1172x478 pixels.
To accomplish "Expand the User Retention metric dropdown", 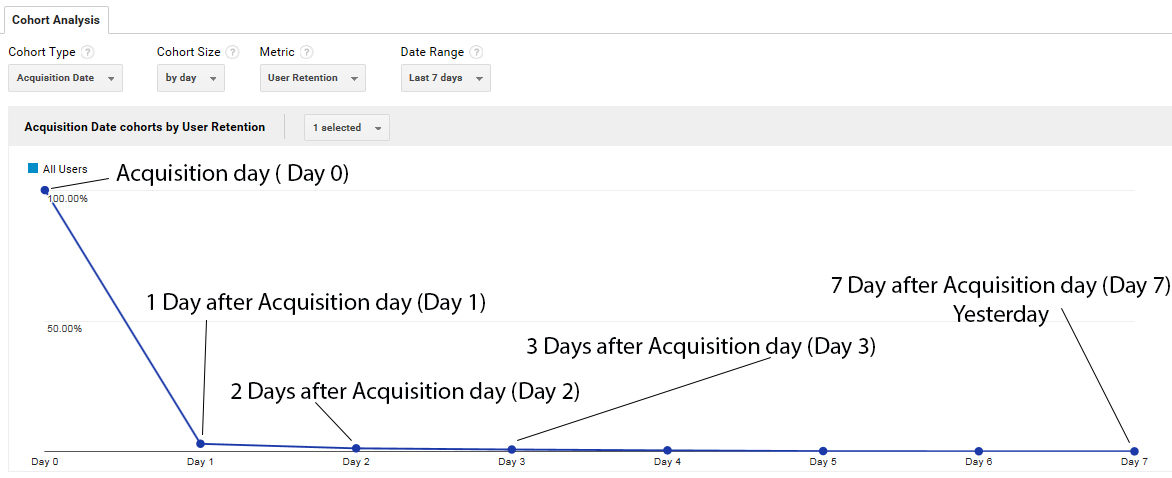I will pos(312,78).
